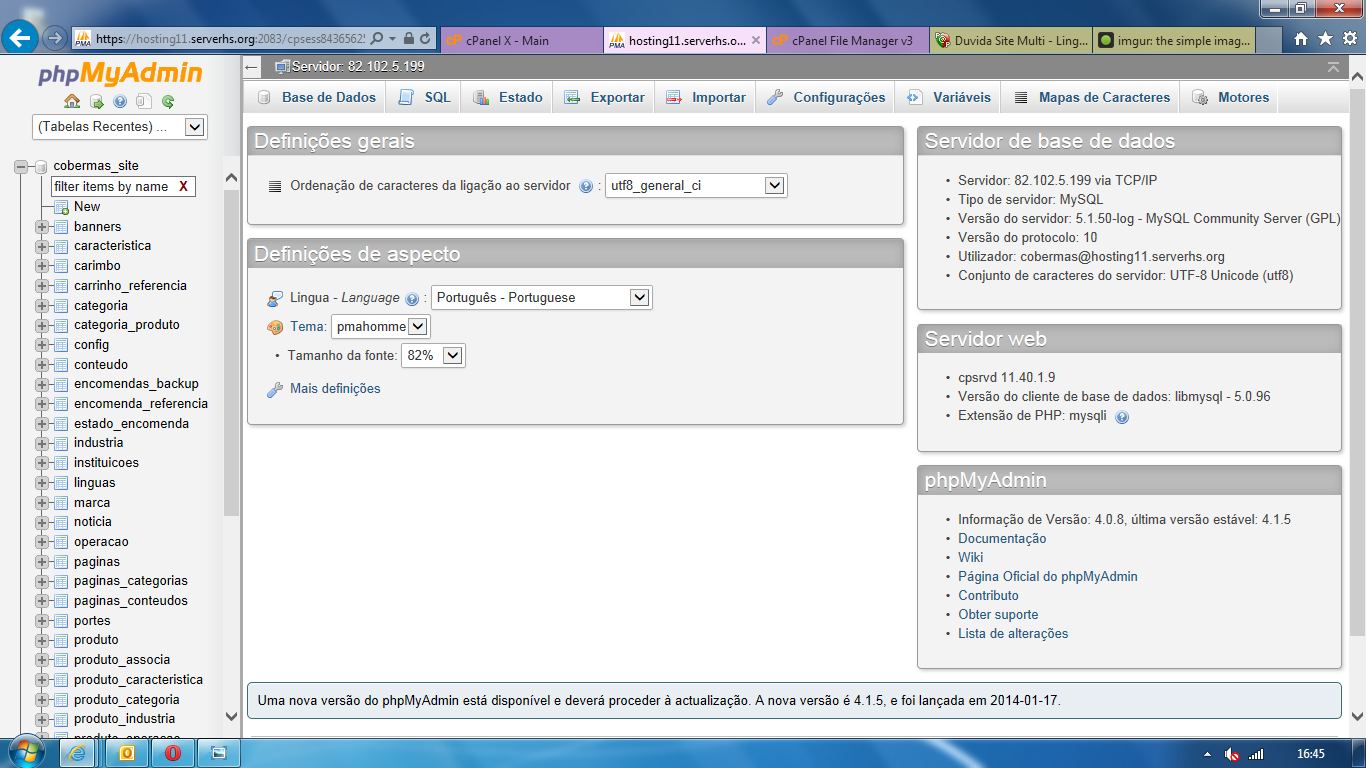Click the green reload navigation icon
The width and height of the screenshot is (1366, 768).
[168, 101]
